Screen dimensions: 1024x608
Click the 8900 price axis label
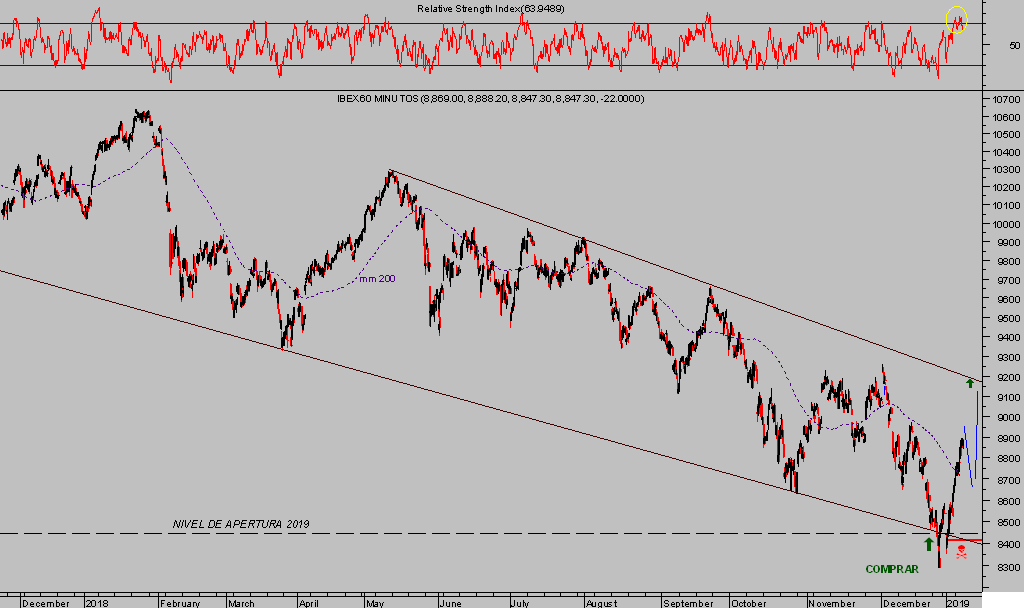pos(1008,438)
